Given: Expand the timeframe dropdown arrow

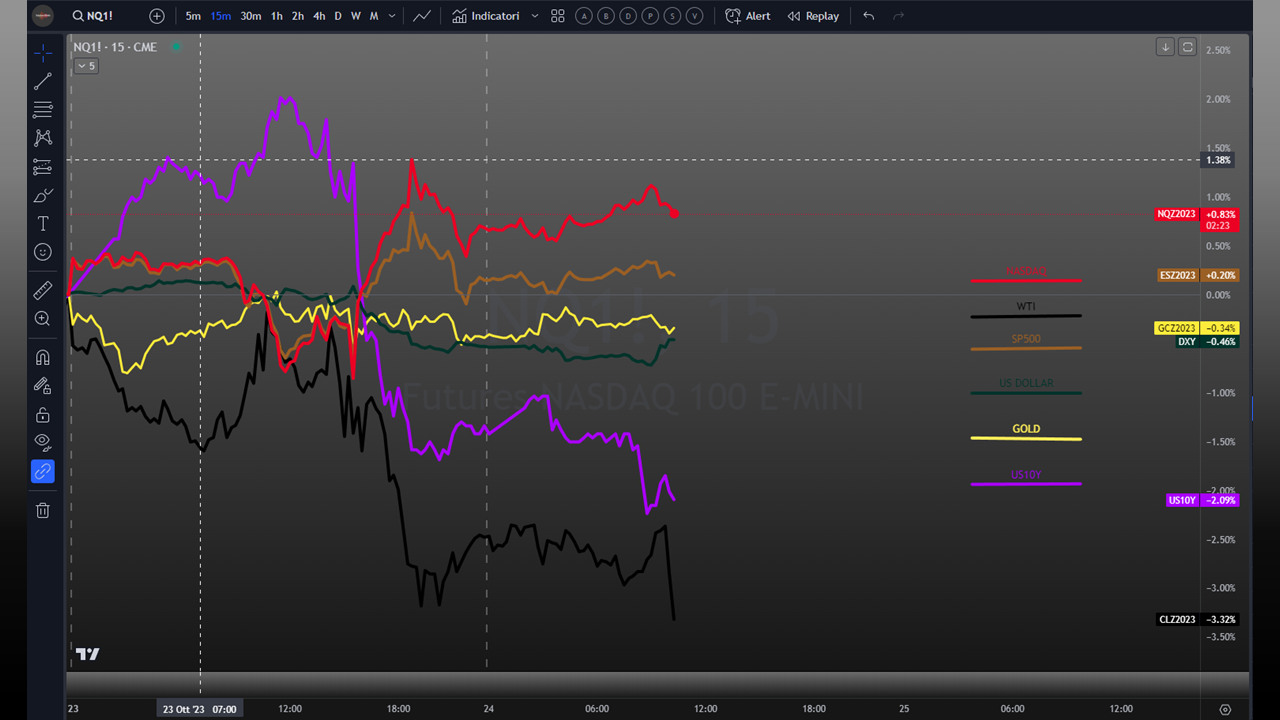Looking at the screenshot, I should pyautogui.click(x=391, y=16).
